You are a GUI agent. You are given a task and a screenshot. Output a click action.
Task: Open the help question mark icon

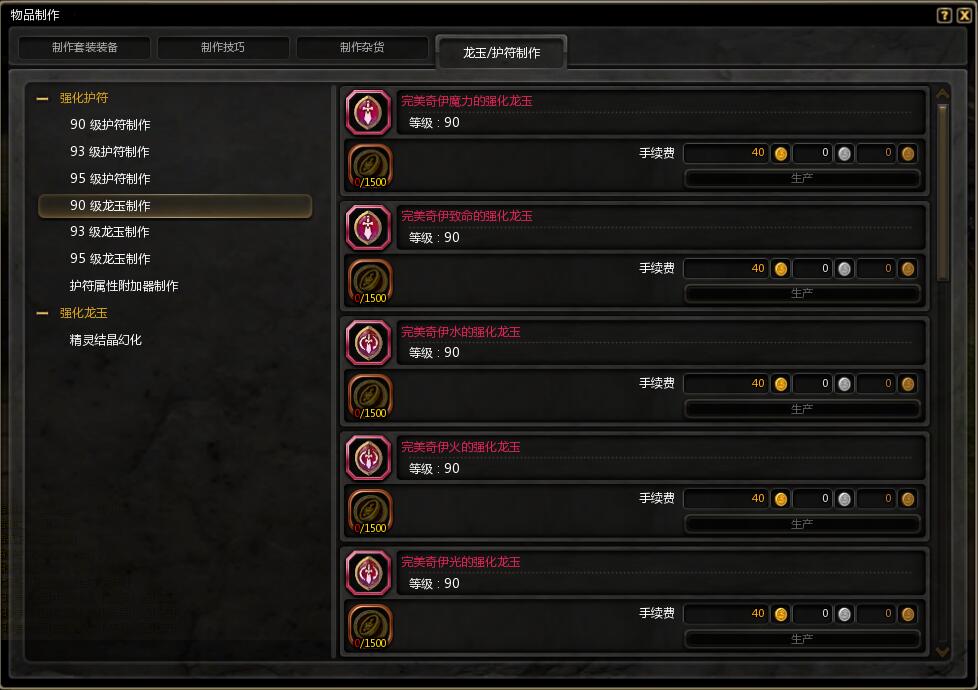coord(944,16)
